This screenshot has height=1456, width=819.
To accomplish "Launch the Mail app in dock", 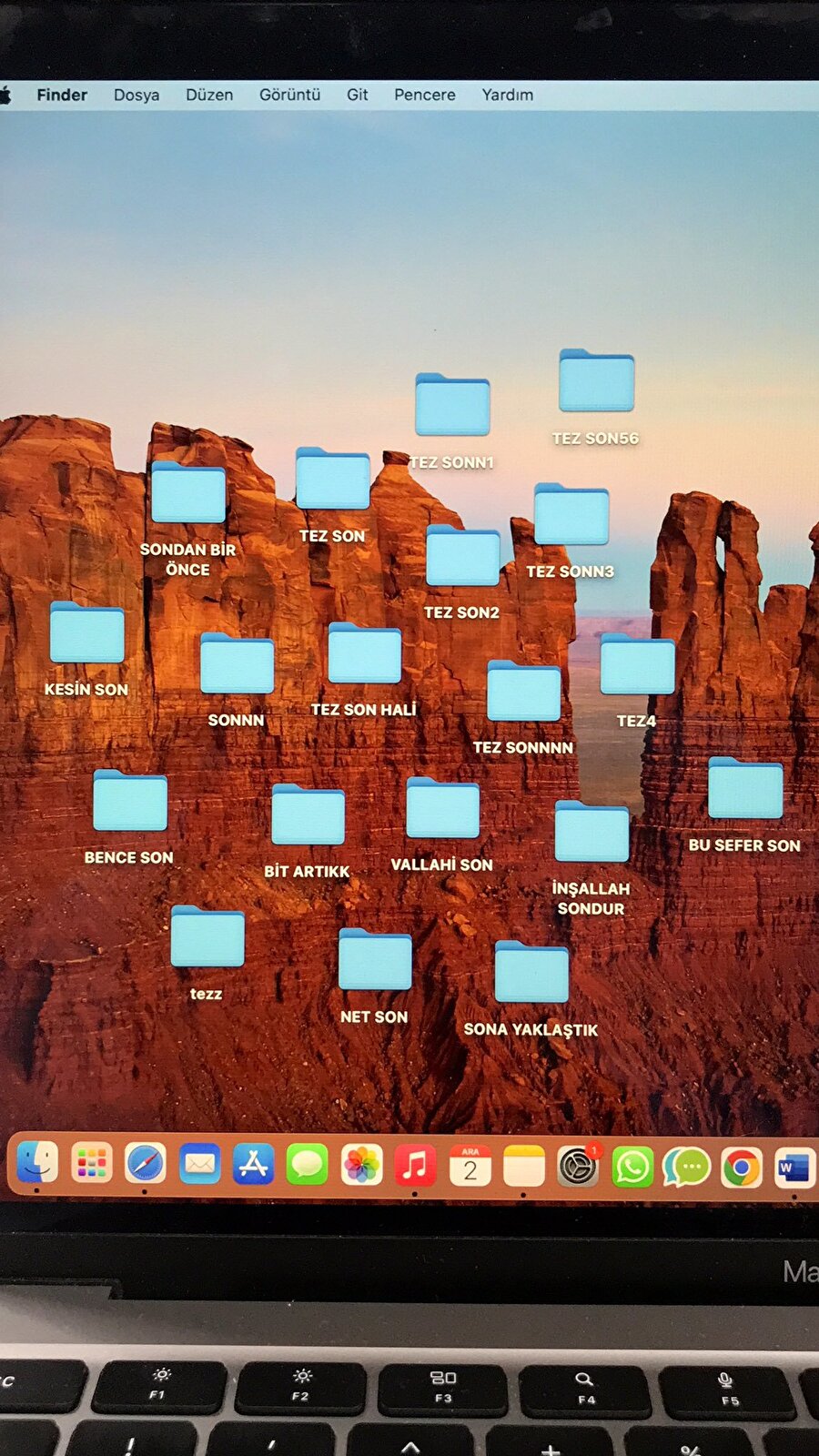I will tap(199, 1164).
